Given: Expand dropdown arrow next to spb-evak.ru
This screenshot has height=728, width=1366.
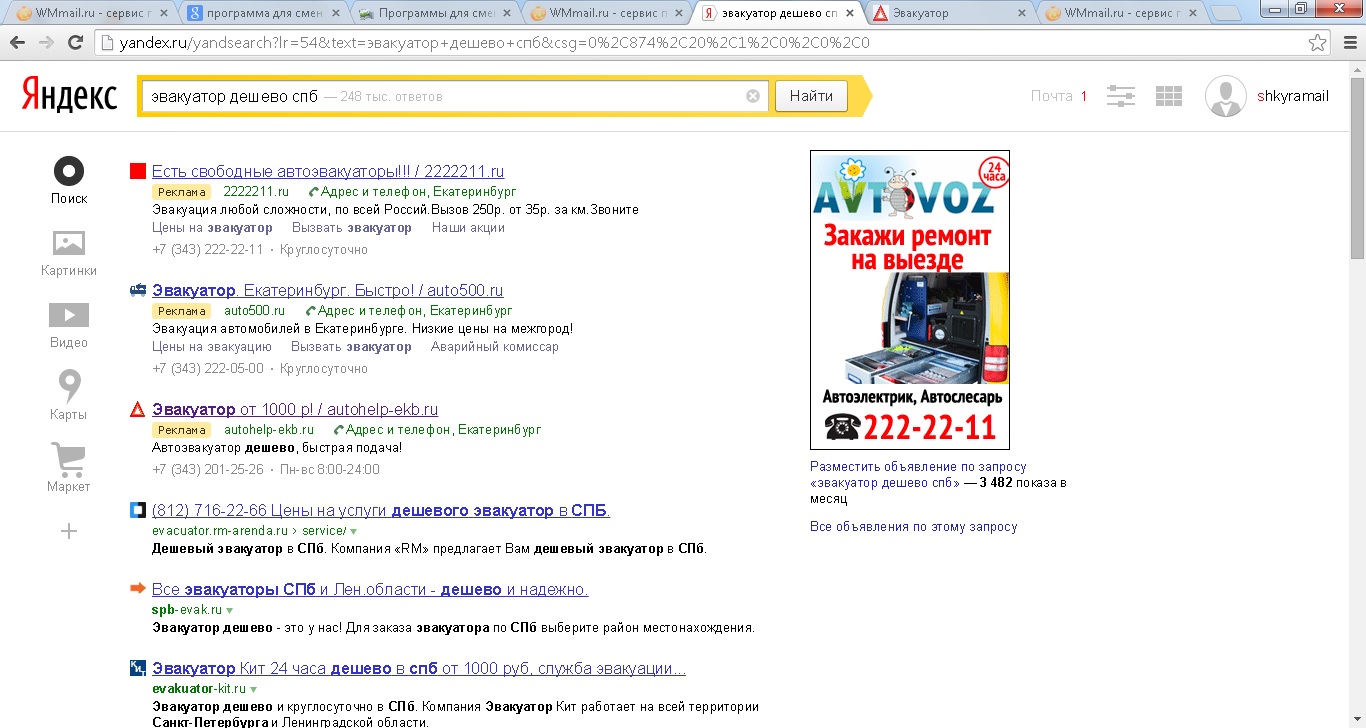Looking at the screenshot, I should (230, 610).
